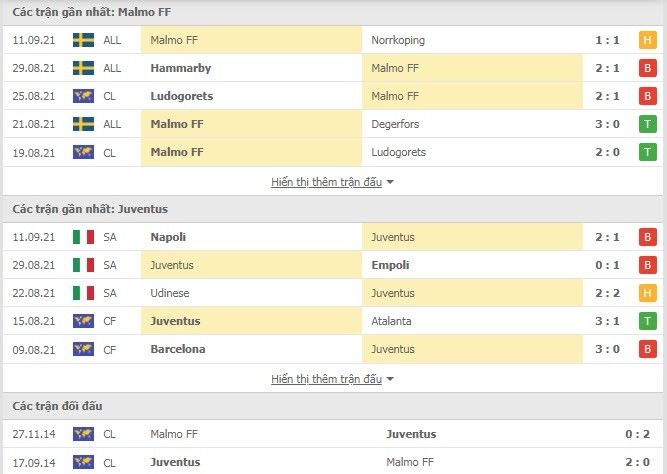Select the Empoli team name on 29.08.21

coord(390,265)
